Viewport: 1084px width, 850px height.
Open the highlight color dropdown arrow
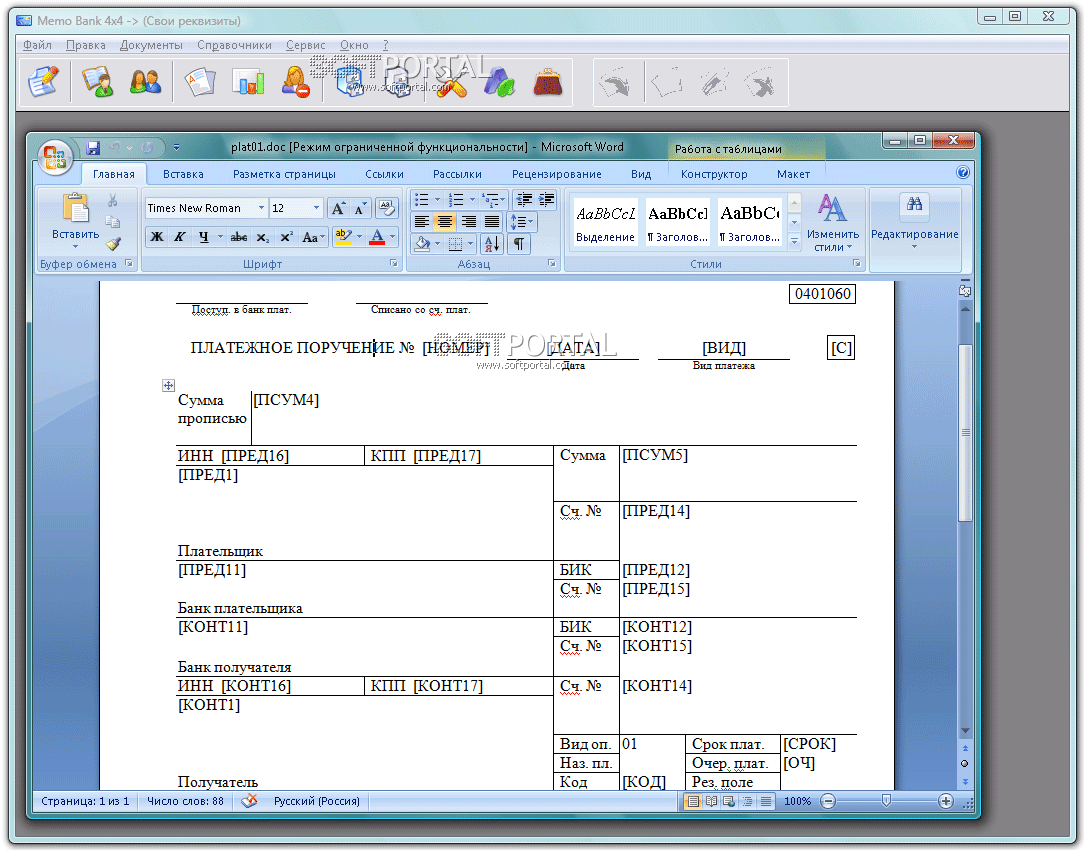click(x=359, y=237)
